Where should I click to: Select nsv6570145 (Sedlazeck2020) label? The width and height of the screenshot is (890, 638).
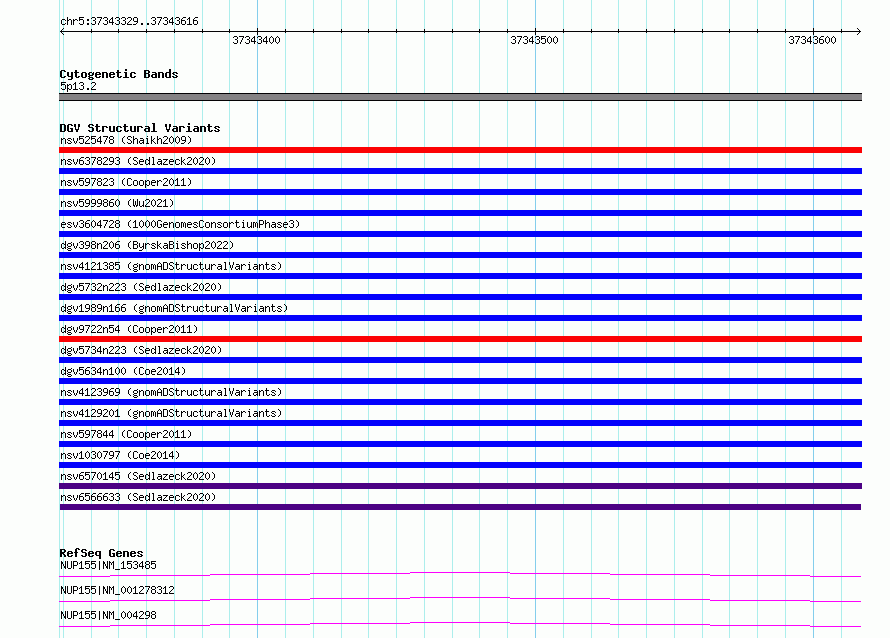138,476
